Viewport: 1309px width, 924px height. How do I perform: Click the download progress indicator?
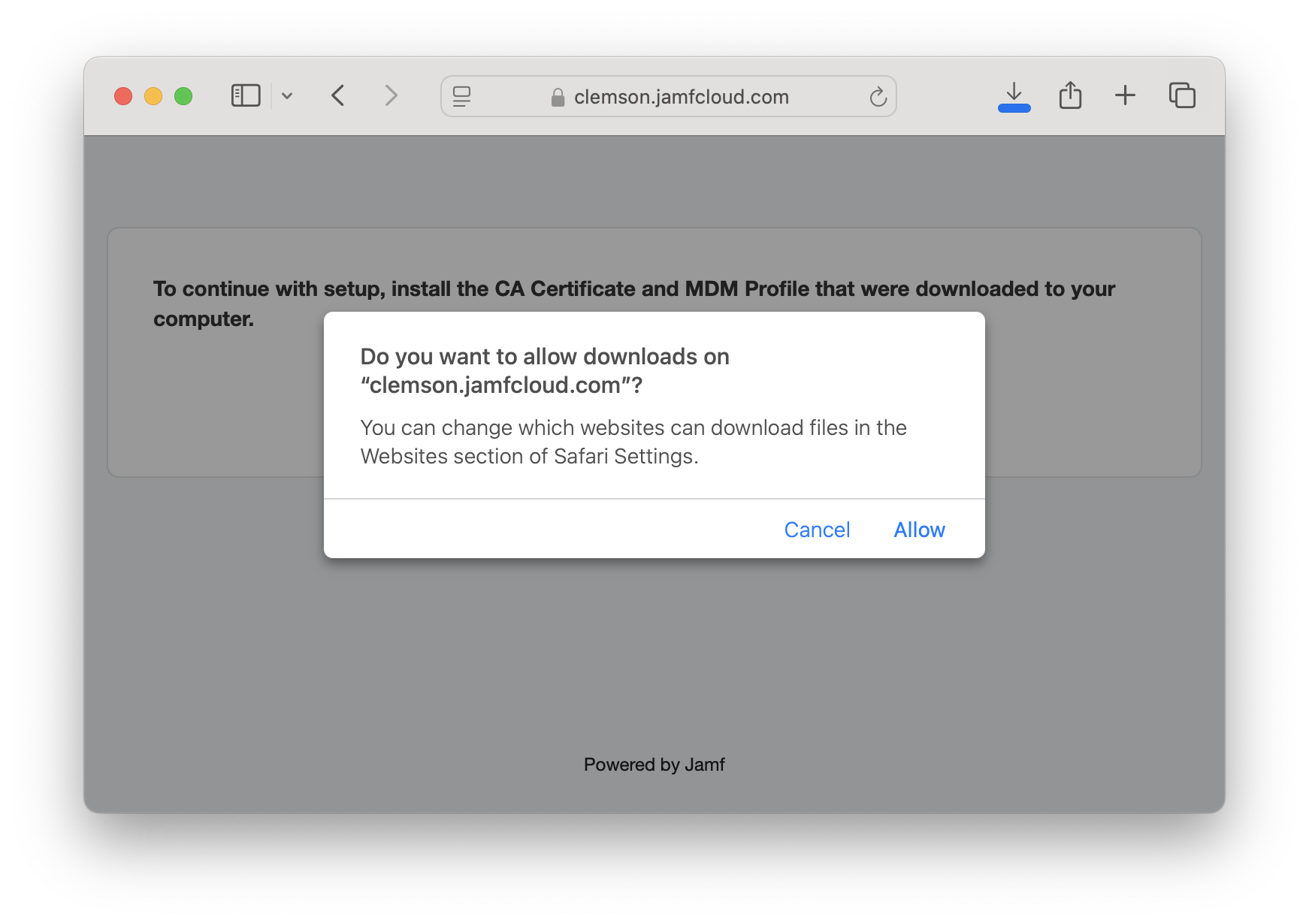[x=1014, y=107]
